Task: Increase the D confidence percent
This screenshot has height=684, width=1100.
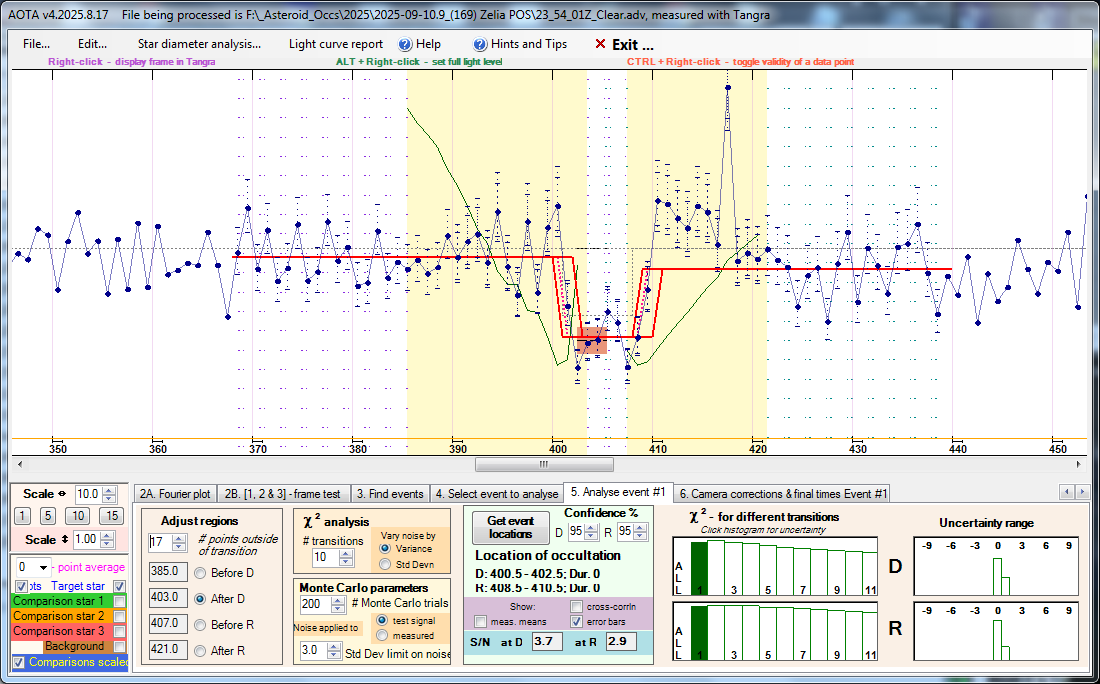Action: 592,526
